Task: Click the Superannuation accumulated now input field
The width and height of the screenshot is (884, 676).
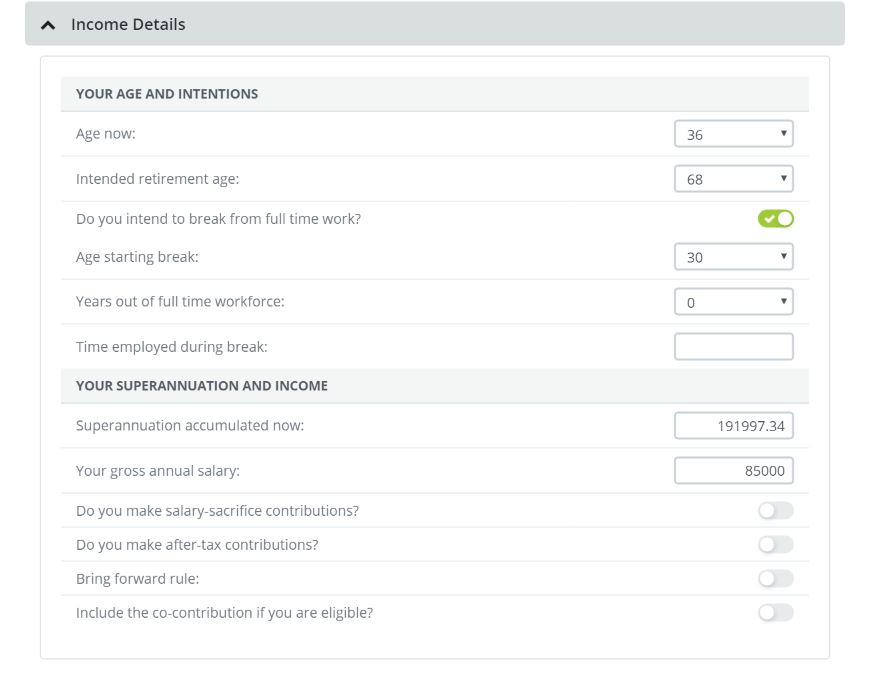Action: (x=733, y=426)
